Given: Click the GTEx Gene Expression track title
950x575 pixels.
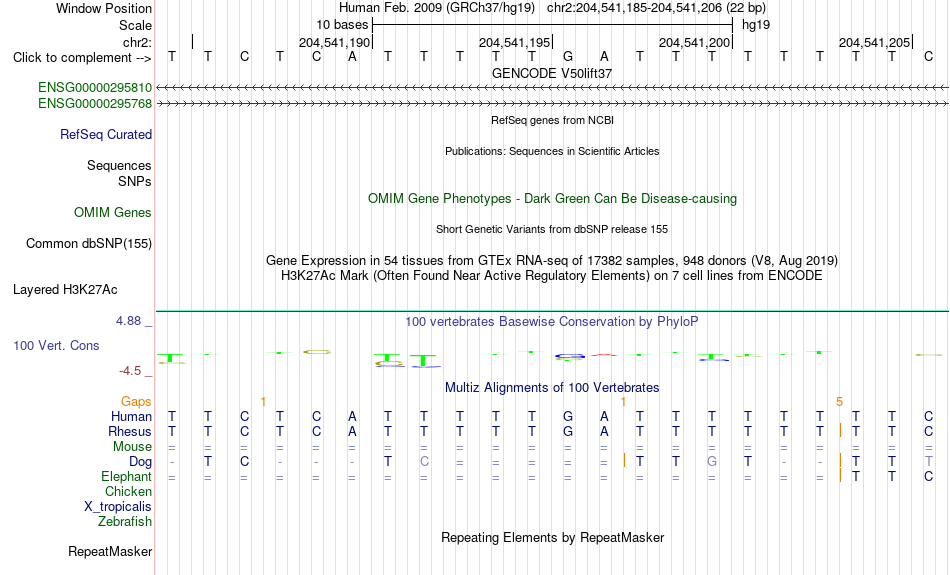Looking at the screenshot, I should pyautogui.click(x=552, y=261).
